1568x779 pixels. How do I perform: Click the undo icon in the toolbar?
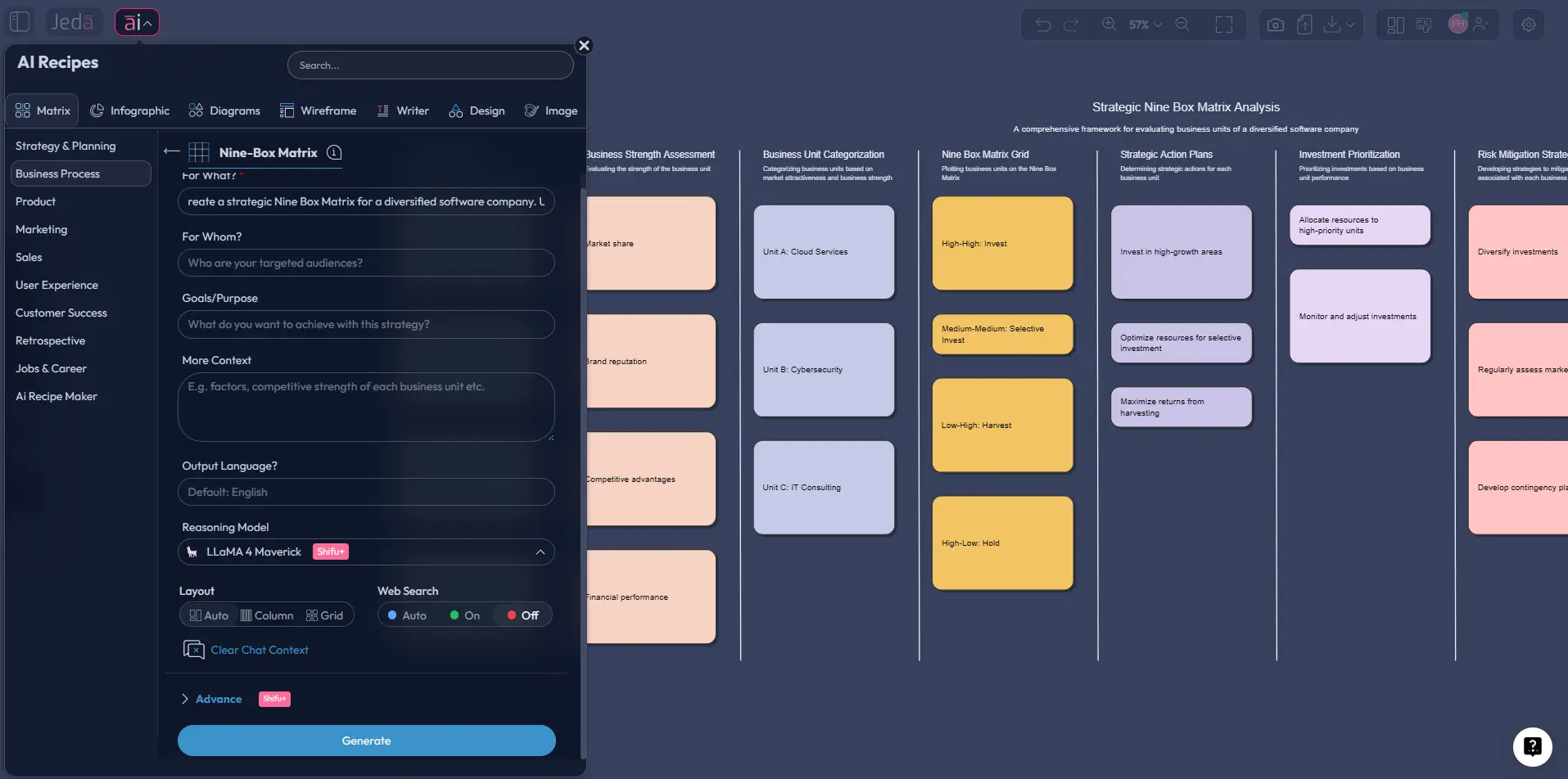click(x=1042, y=24)
